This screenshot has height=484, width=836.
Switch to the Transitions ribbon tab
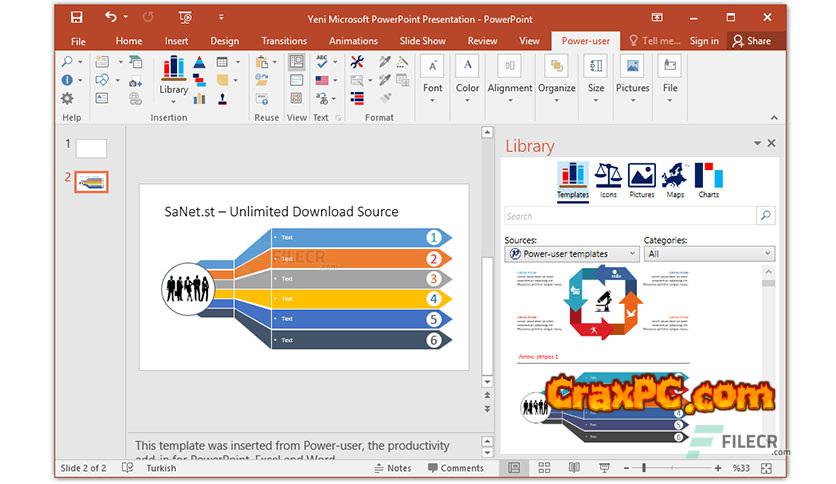click(284, 41)
